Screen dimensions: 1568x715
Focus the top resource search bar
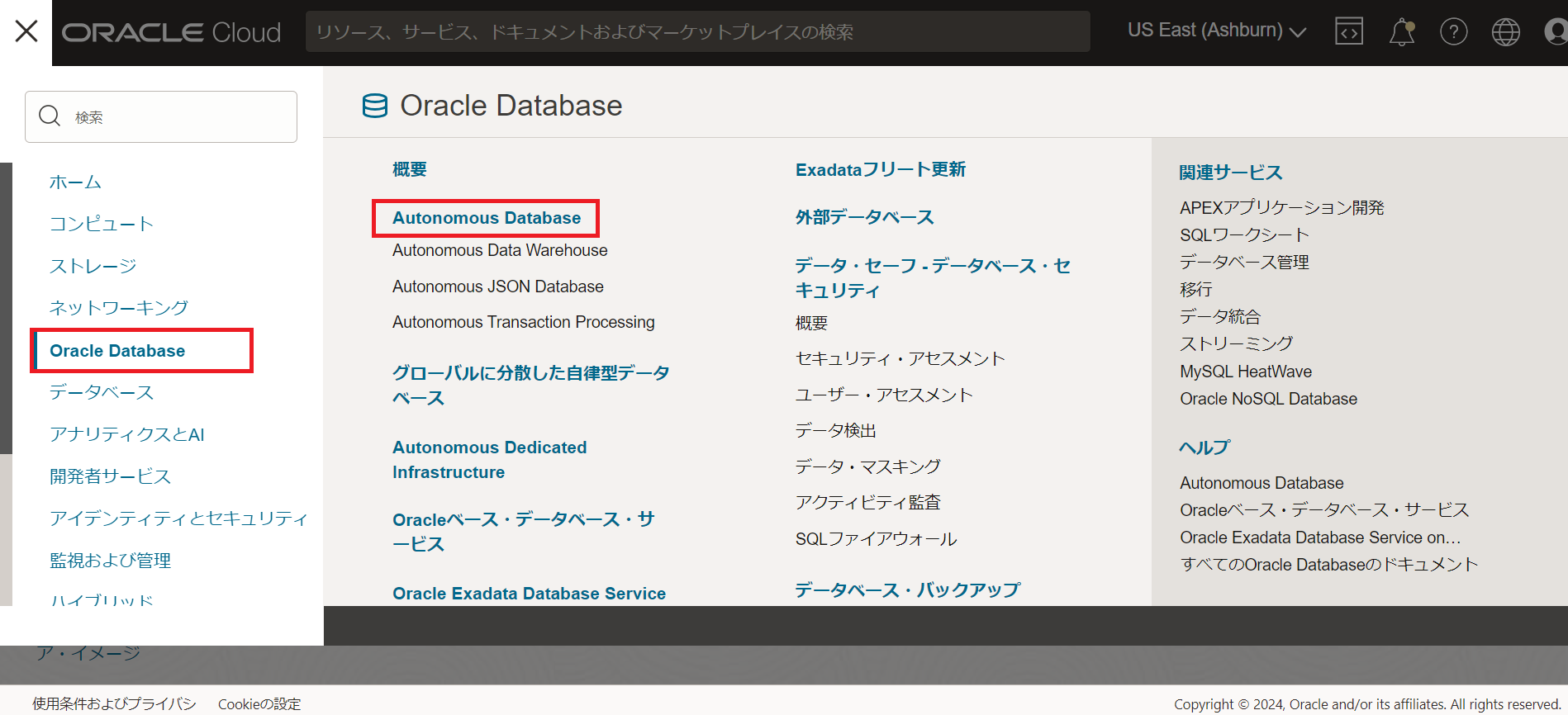pos(697,31)
